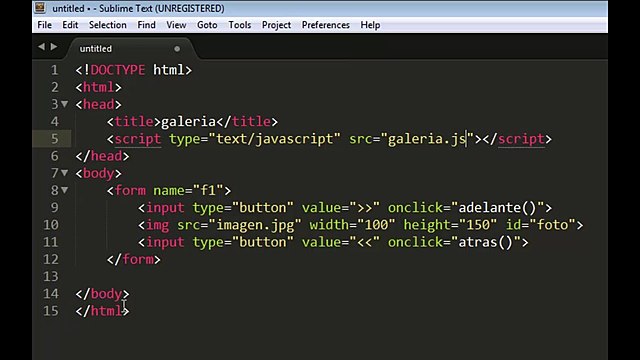
Task: Click the value "<<" on line 11
Action: [x=364, y=242]
